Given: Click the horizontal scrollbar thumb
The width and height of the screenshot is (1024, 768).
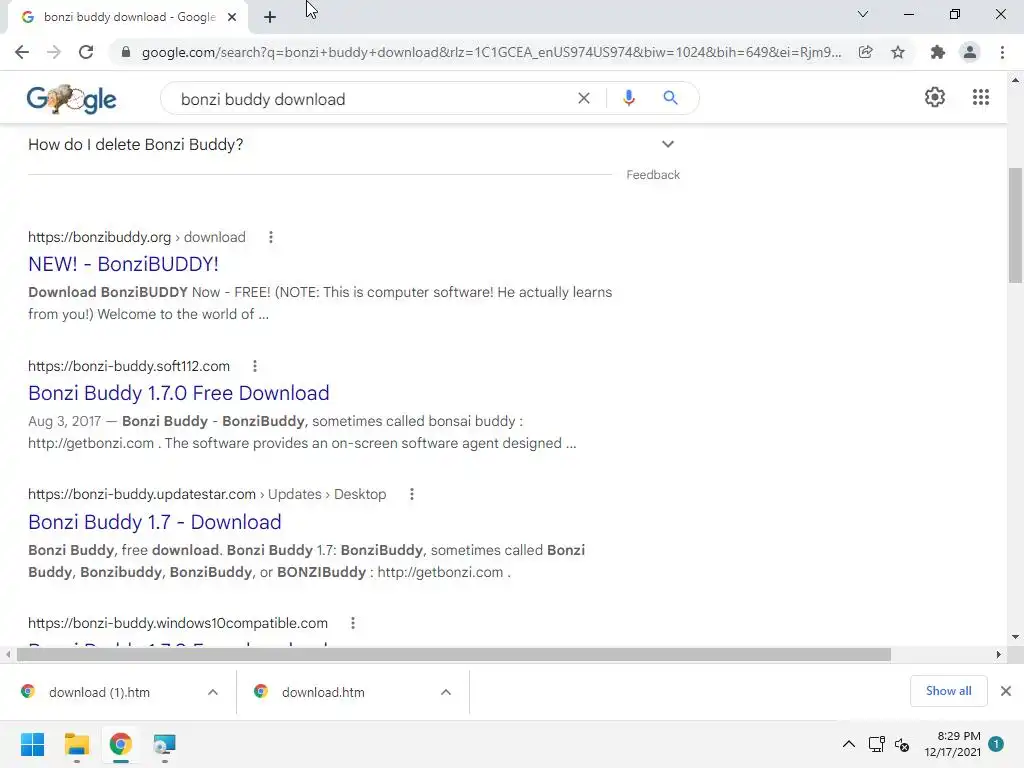Looking at the screenshot, I should 454,654.
